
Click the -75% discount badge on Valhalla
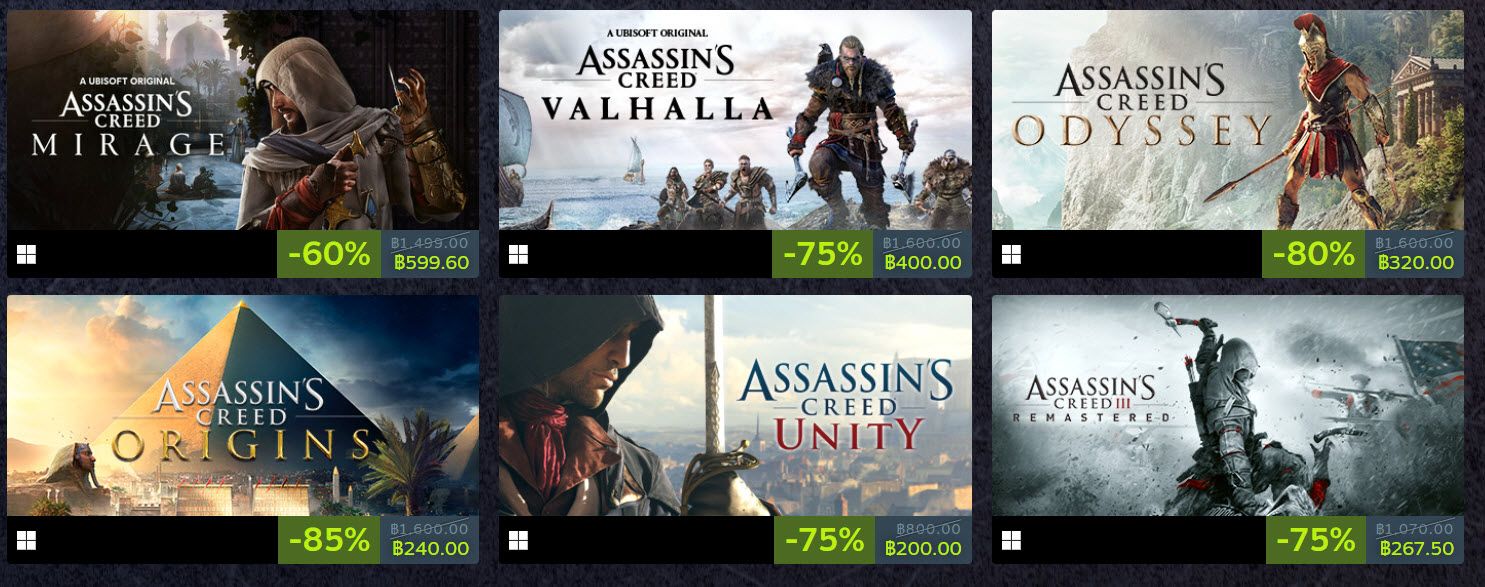tap(821, 256)
